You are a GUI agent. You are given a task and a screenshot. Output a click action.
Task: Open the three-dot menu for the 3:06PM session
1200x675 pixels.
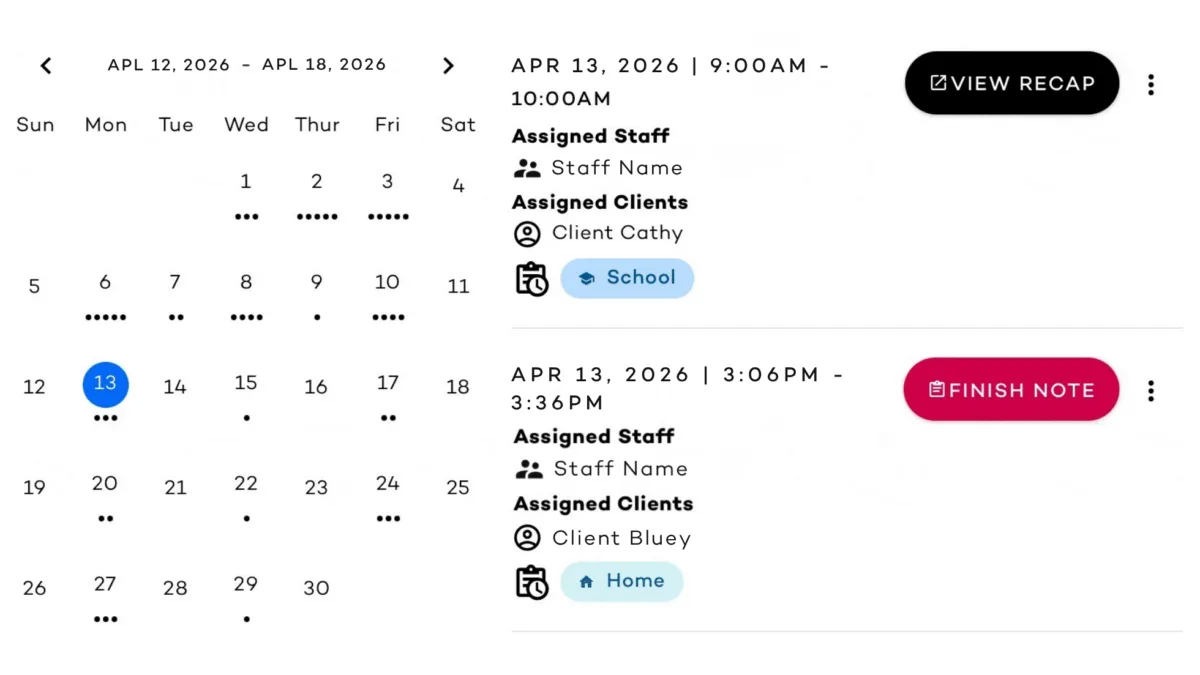tap(1151, 391)
